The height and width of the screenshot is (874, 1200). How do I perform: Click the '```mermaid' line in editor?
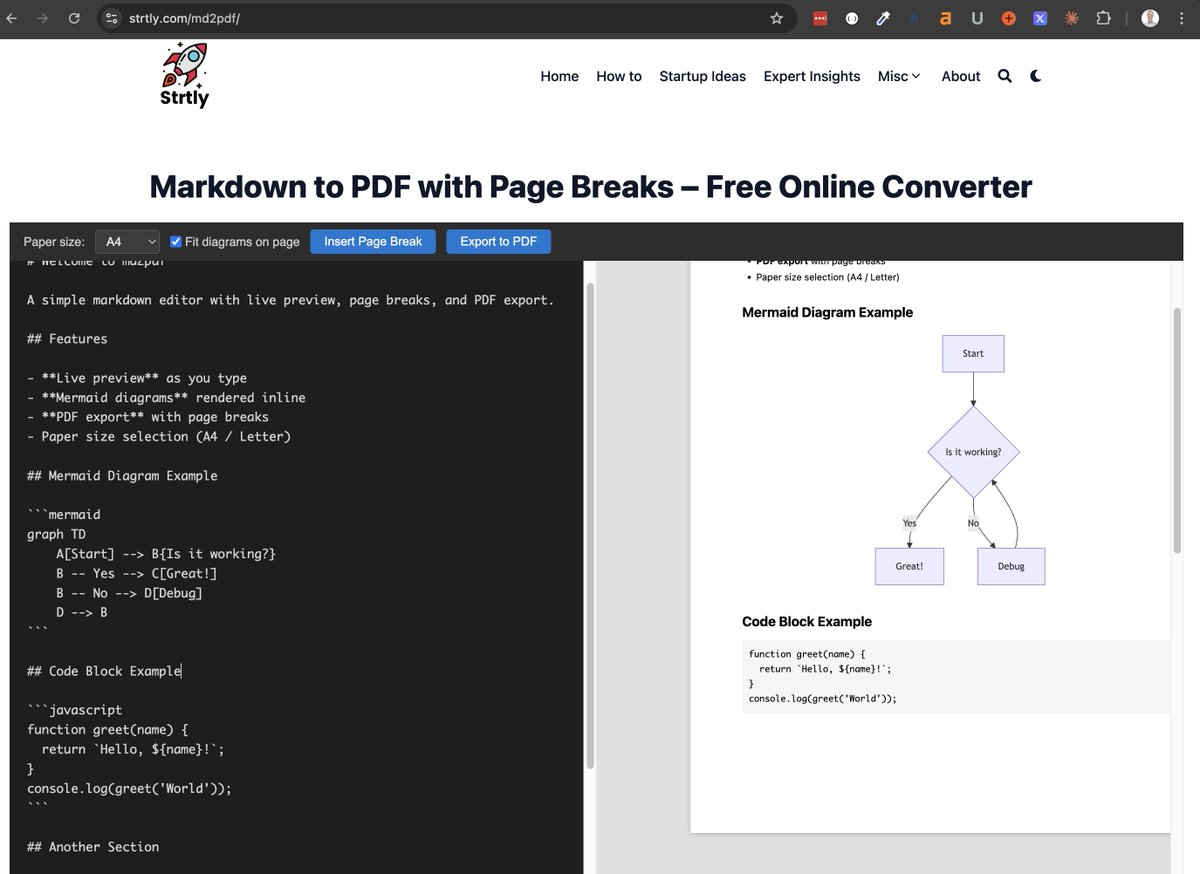64,515
